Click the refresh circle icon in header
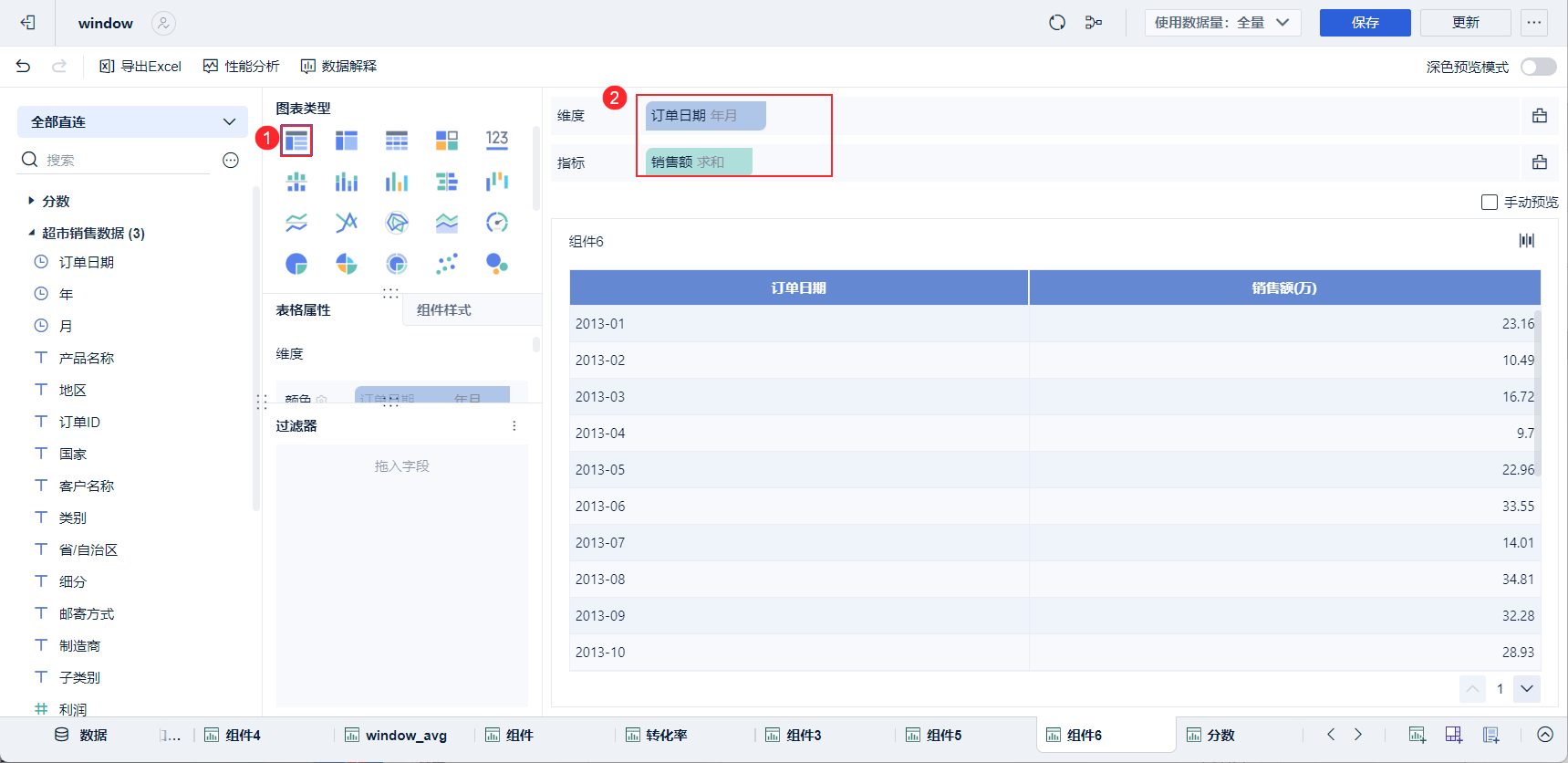The height and width of the screenshot is (763, 1568). (x=1057, y=23)
